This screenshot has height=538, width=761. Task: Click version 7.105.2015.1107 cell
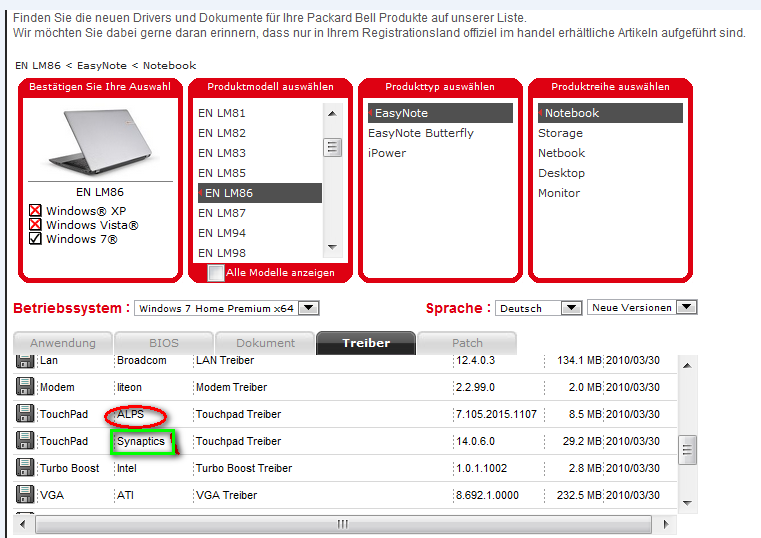[496, 414]
